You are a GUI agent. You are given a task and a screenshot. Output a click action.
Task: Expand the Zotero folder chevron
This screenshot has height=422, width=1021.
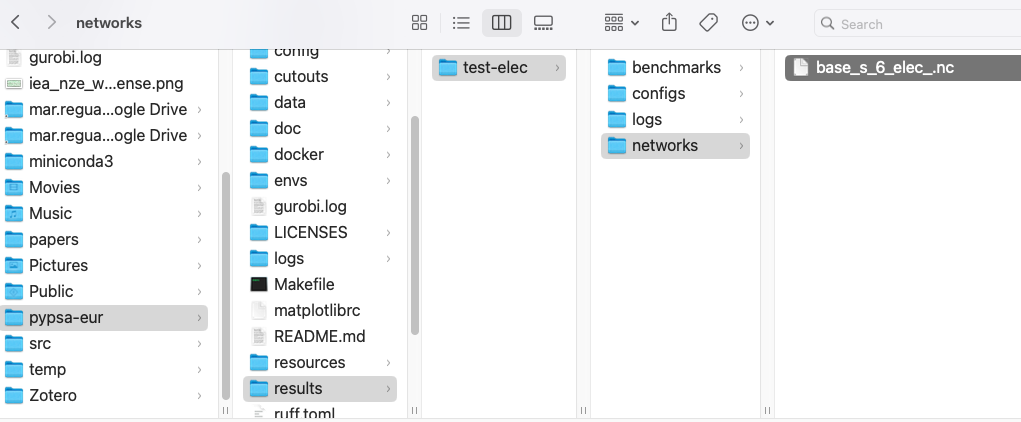199,396
